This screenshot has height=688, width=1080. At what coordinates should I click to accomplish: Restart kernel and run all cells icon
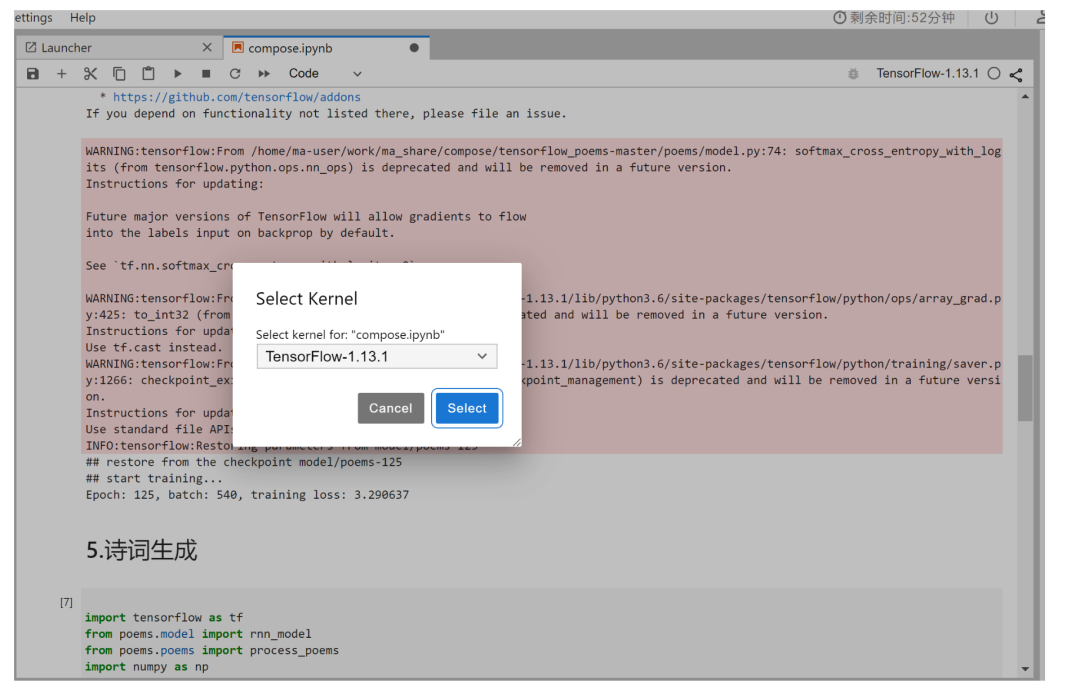264,74
